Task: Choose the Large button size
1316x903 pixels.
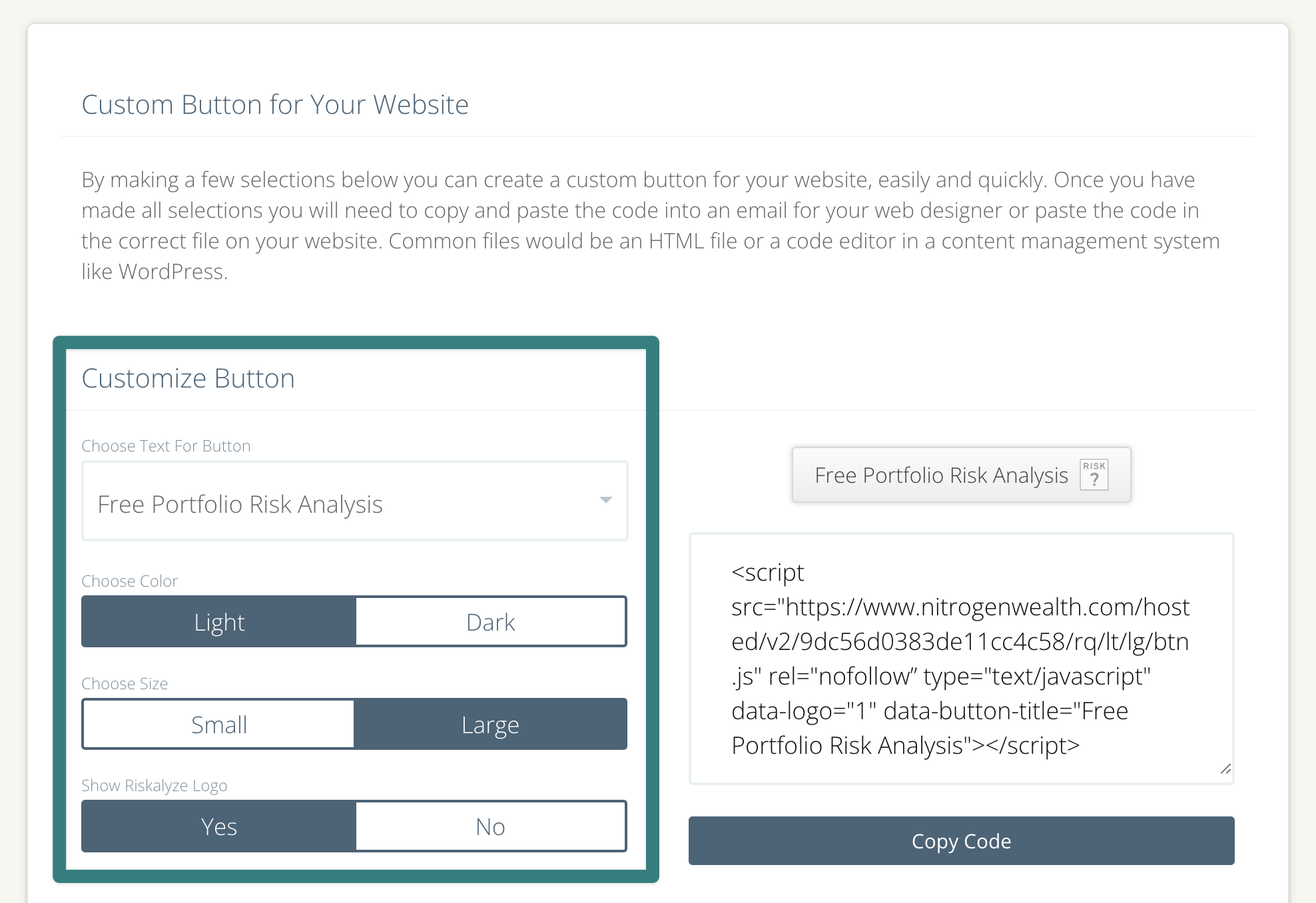Action: tap(490, 724)
